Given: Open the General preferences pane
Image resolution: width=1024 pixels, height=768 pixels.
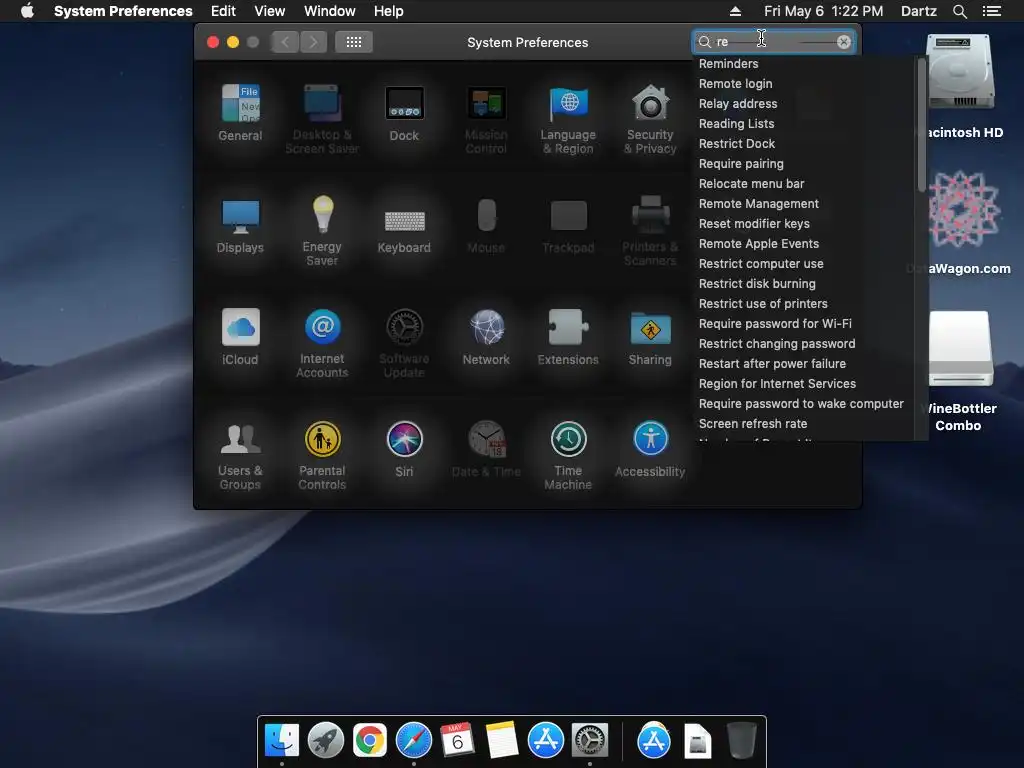Looking at the screenshot, I should click(240, 113).
